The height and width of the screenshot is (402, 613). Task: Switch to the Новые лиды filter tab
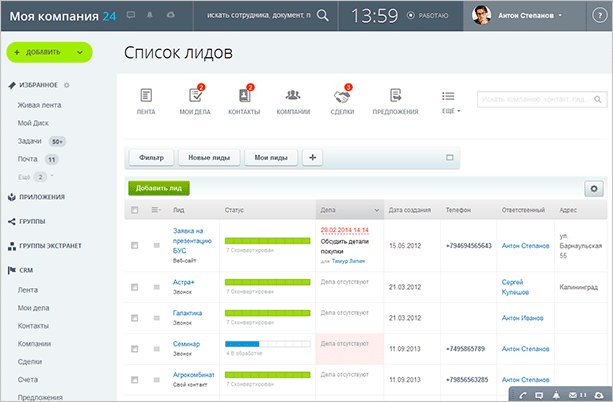(x=209, y=157)
